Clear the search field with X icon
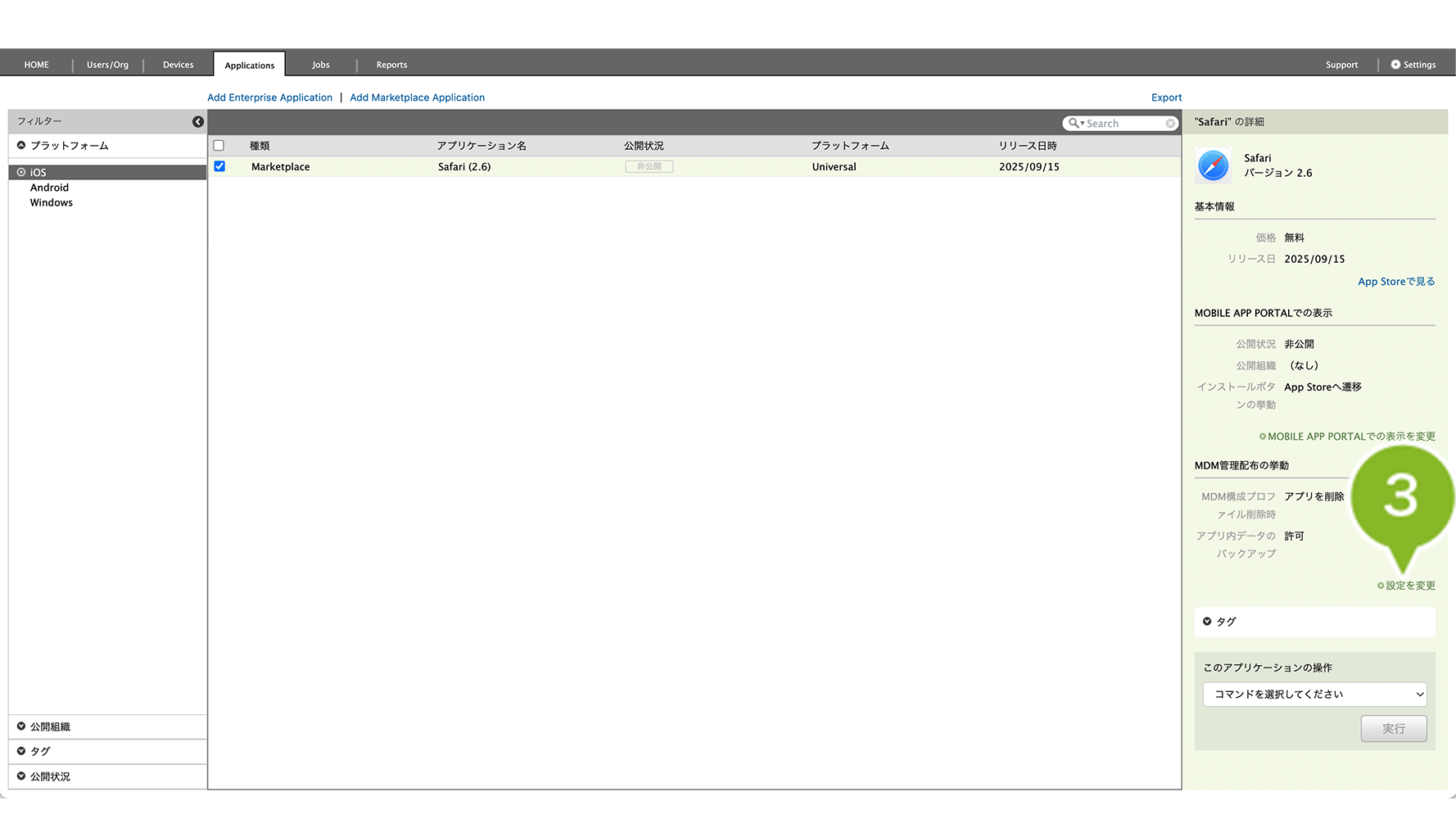The image size is (1456, 819). coord(1170,124)
